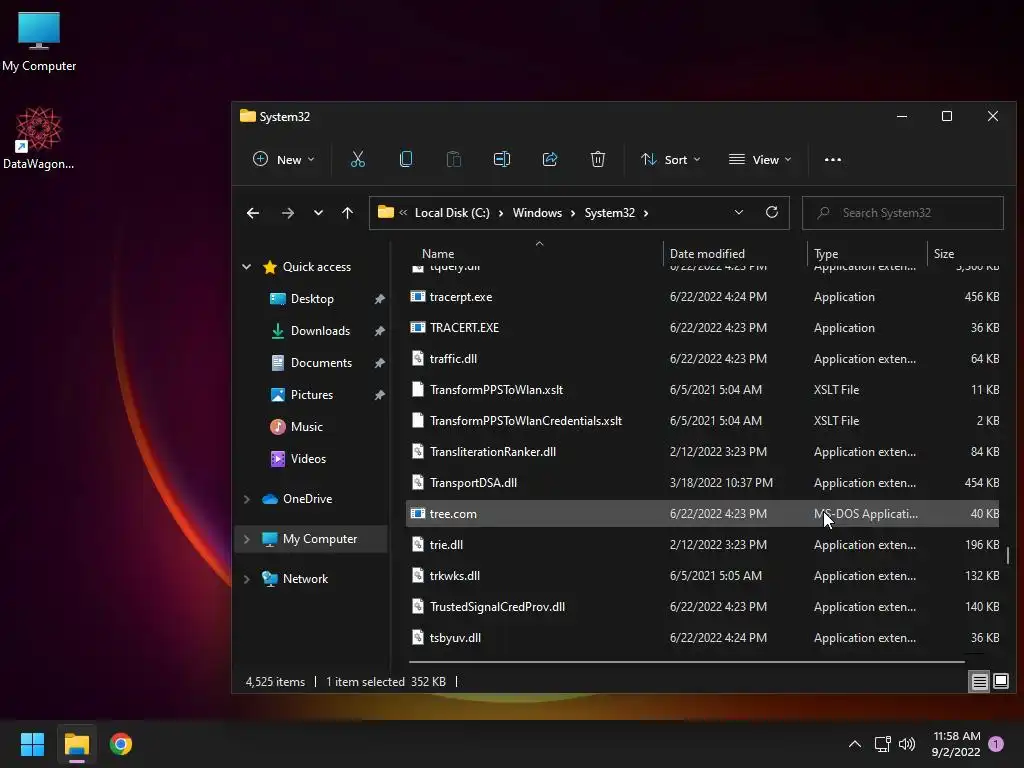
Task: Click the System32 breadcrumb segment
Action: (x=609, y=213)
